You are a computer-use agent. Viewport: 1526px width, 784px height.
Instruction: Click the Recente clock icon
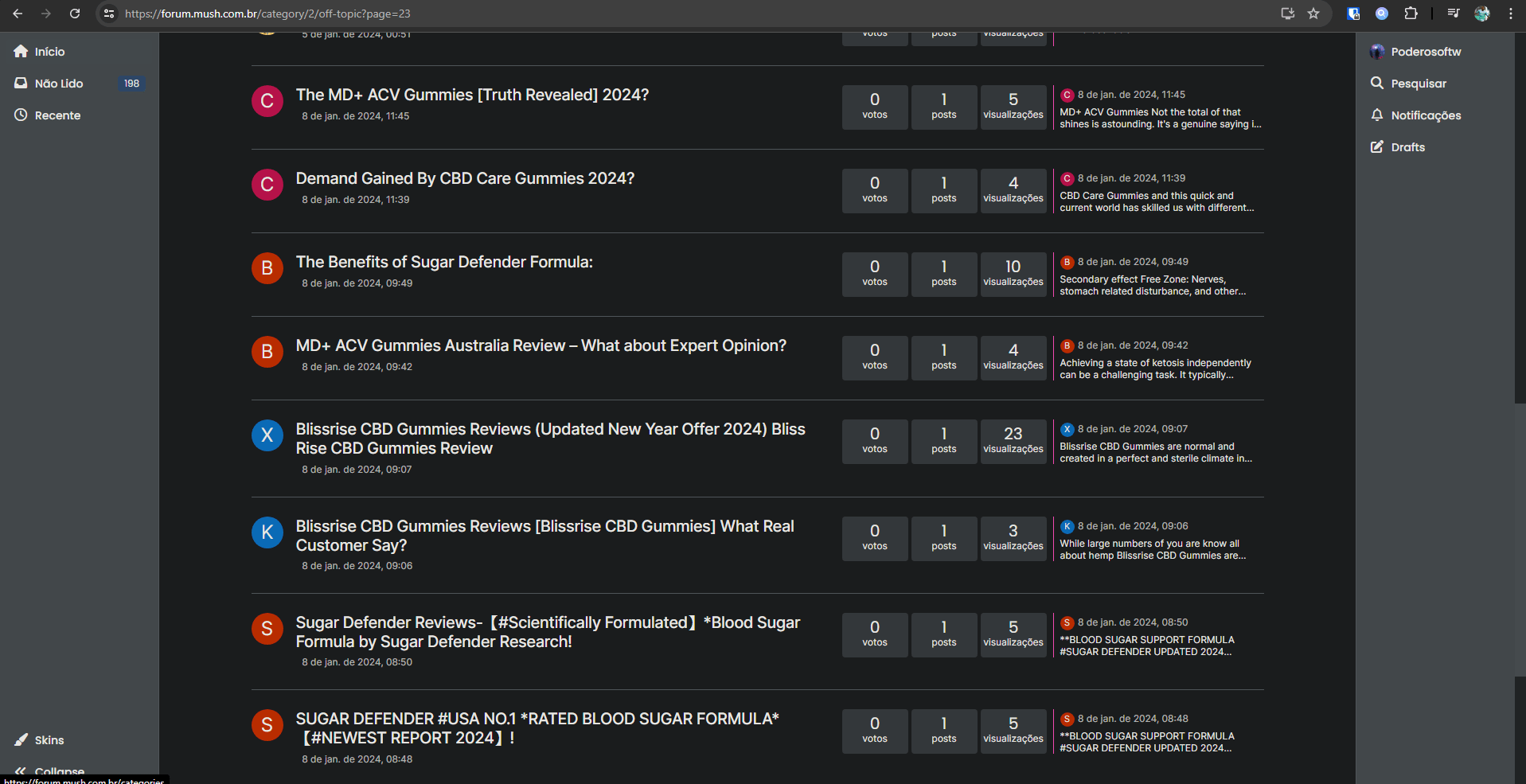tap(21, 115)
